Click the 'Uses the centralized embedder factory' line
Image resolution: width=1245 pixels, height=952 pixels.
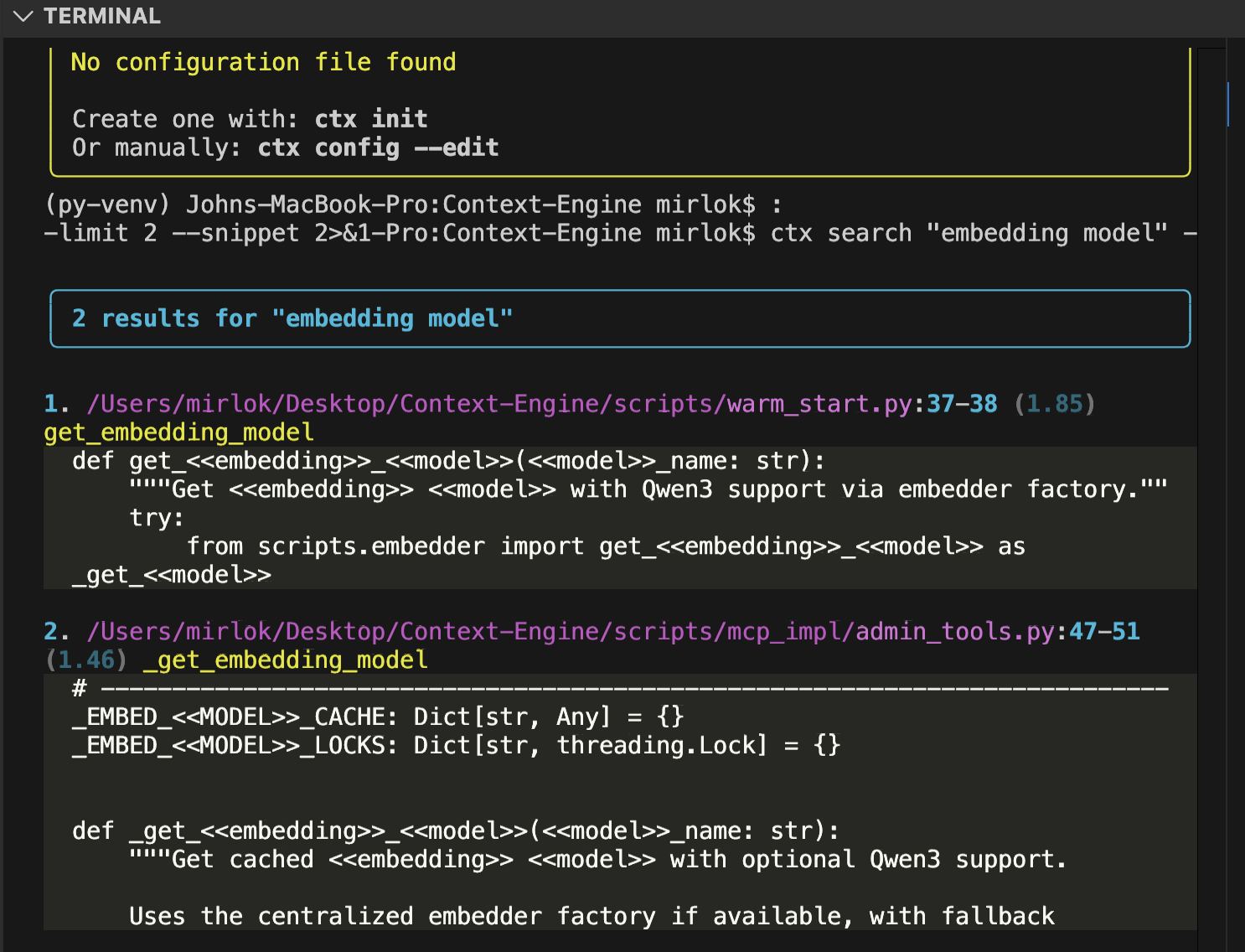coord(592,916)
